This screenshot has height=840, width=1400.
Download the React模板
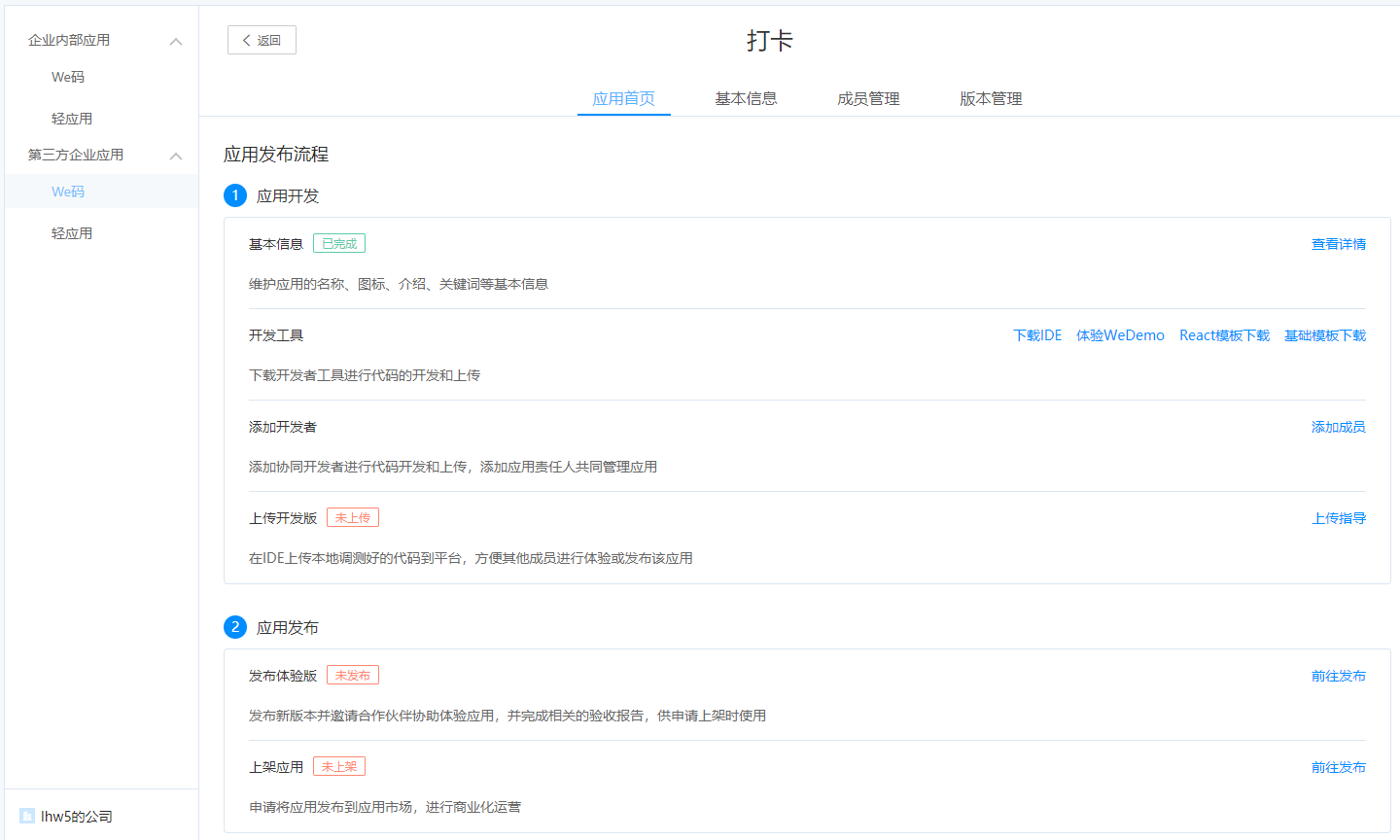(1224, 334)
